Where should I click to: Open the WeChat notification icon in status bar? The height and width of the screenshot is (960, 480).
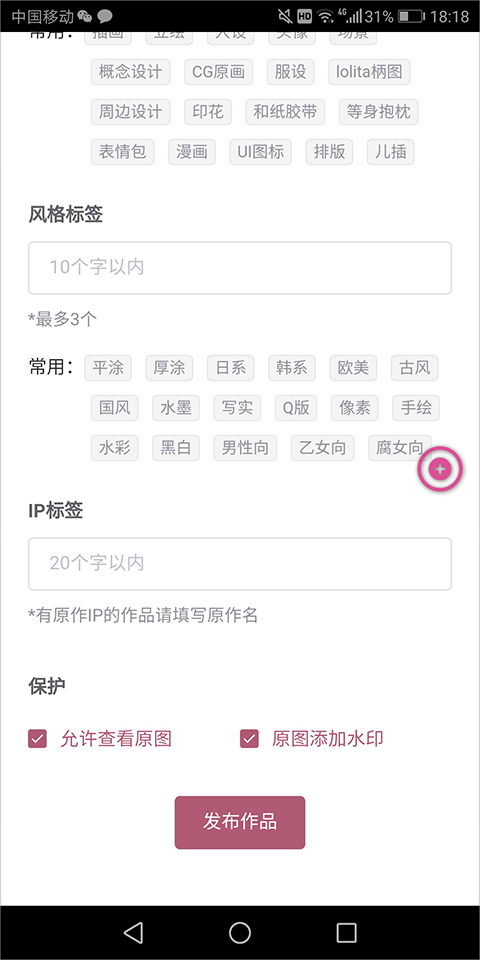pos(85,16)
